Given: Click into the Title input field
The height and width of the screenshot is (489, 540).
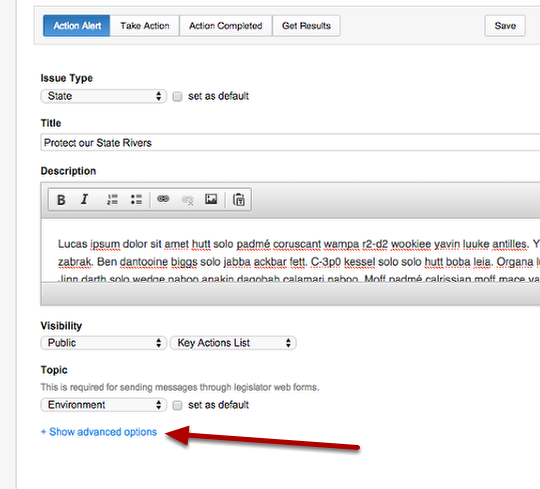Looking at the screenshot, I should click(x=290, y=143).
